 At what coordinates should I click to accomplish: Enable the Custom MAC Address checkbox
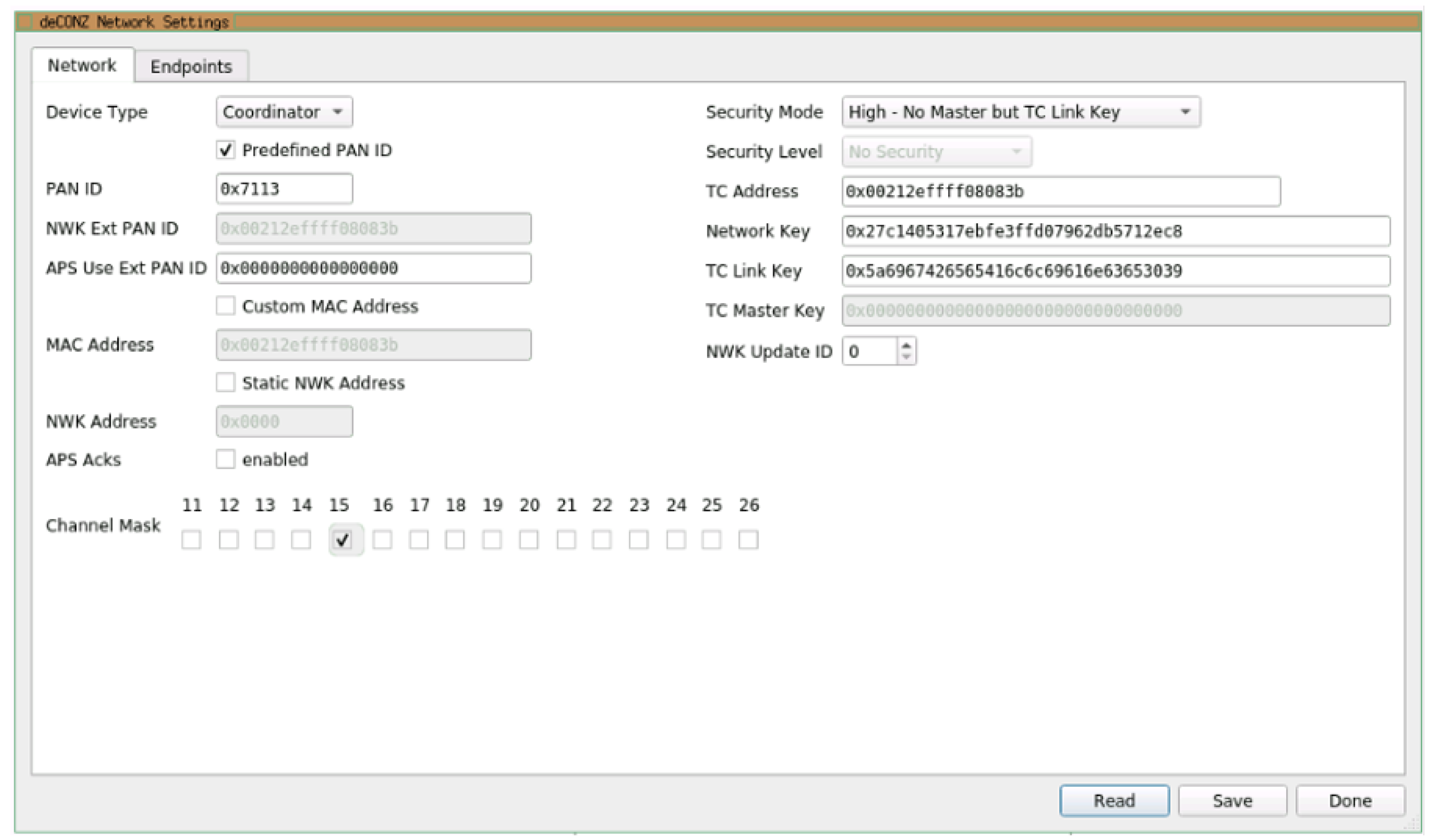point(225,306)
